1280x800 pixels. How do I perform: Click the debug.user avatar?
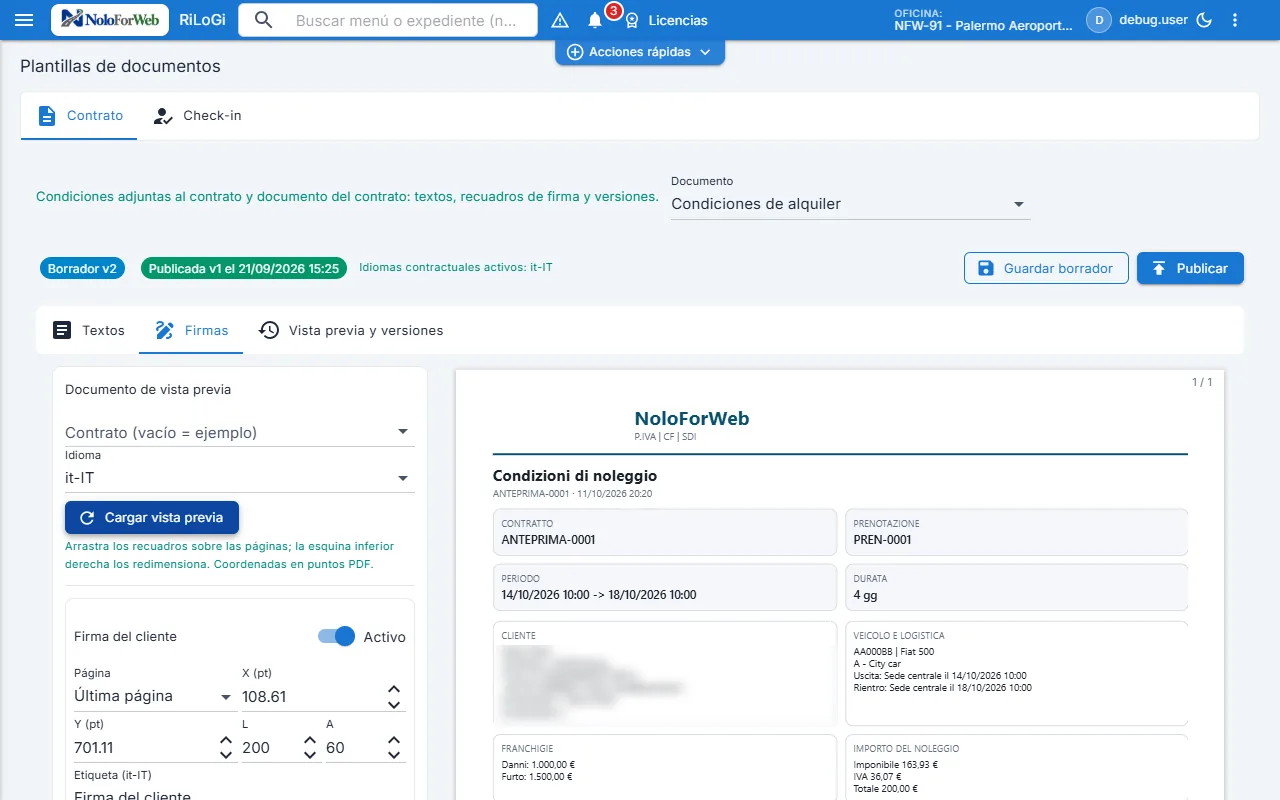1099,20
